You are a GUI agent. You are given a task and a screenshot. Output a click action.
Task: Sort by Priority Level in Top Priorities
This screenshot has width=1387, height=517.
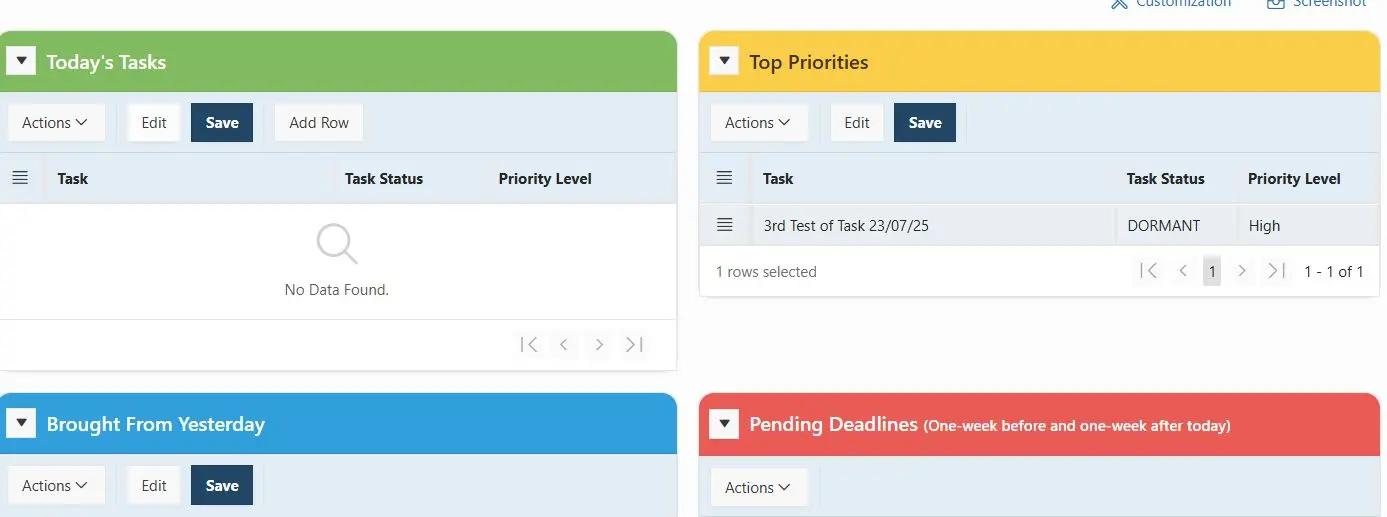point(1294,178)
